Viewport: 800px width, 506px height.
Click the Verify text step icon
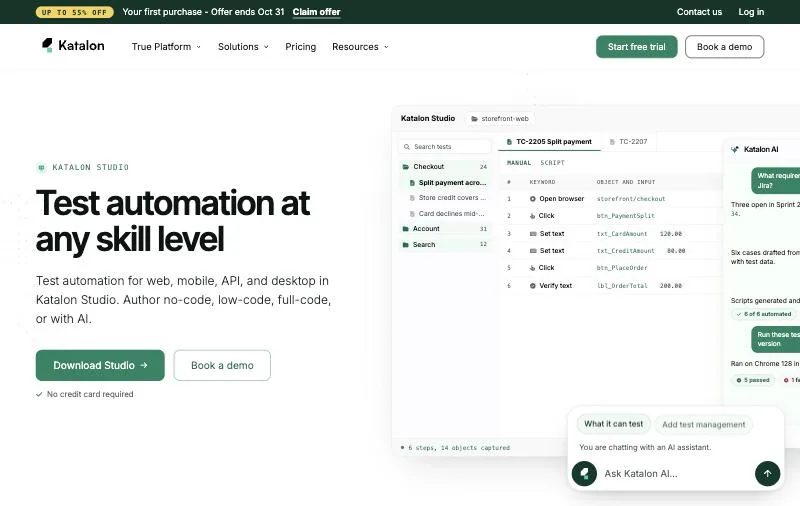[x=533, y=286]
